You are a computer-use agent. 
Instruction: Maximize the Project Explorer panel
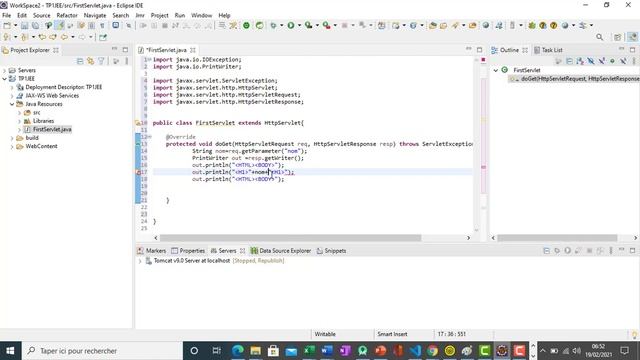point(125,50)
